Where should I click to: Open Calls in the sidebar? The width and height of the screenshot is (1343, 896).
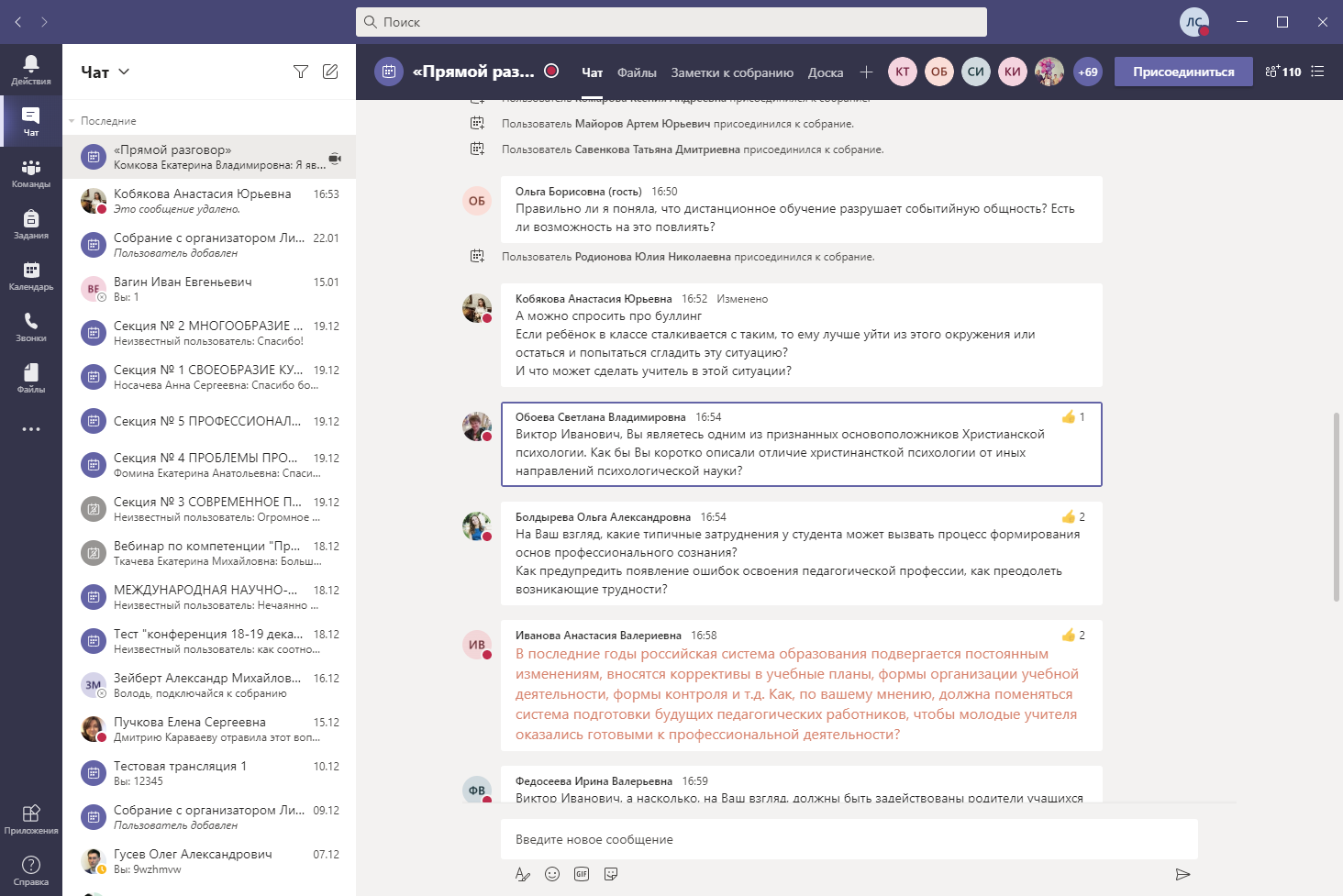[x=30, y=326]
